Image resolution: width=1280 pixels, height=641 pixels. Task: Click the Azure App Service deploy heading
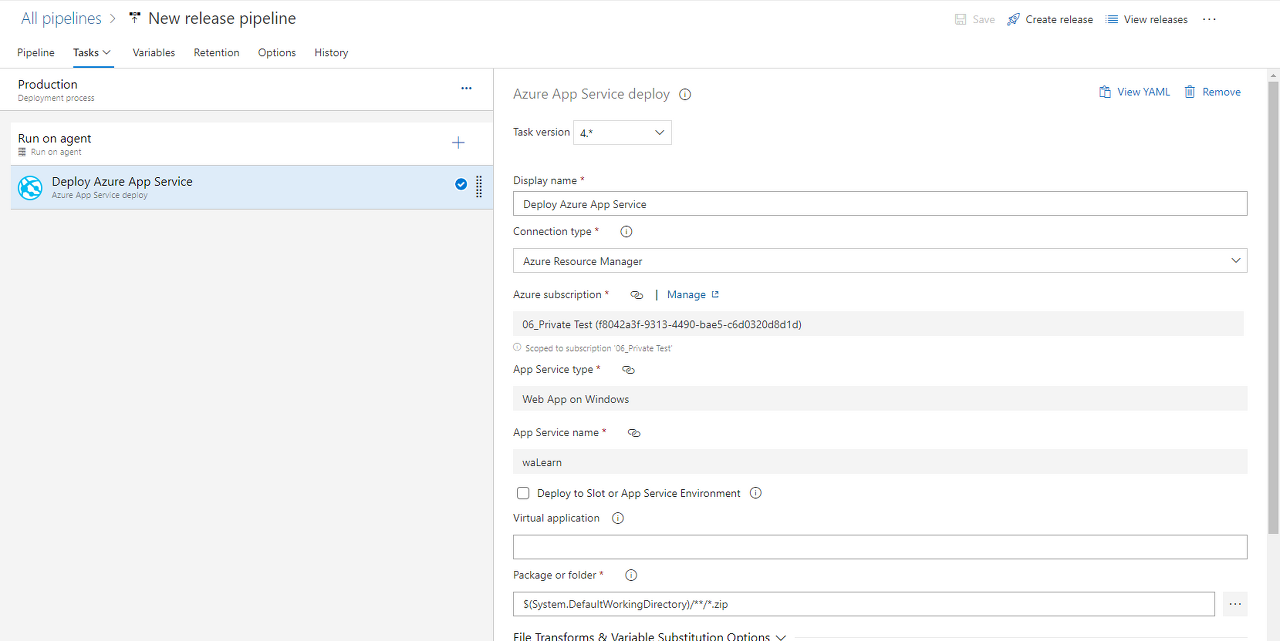[591, 94]
